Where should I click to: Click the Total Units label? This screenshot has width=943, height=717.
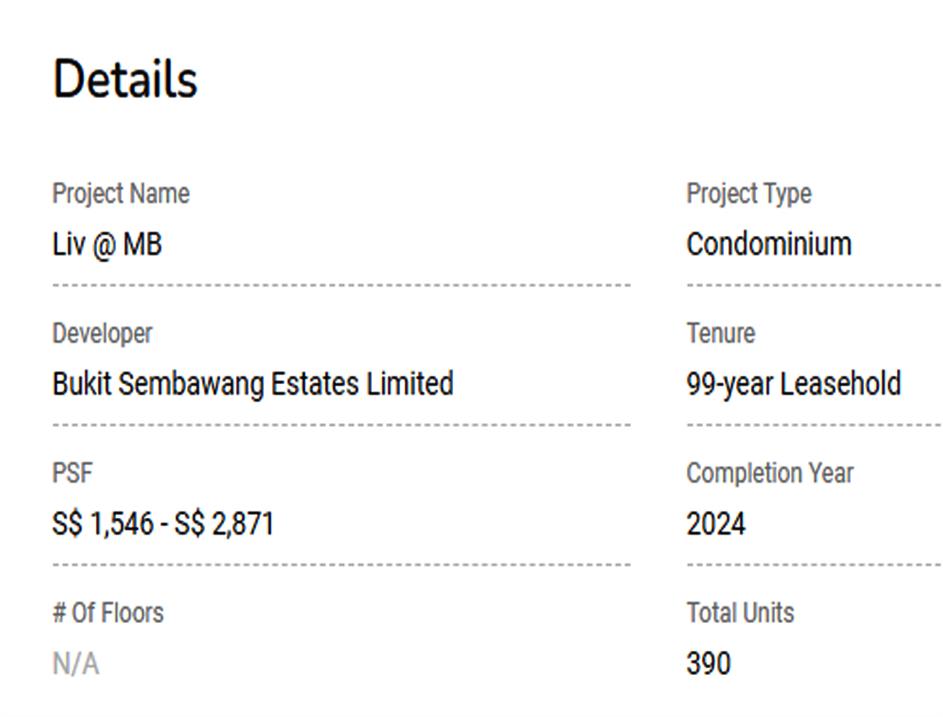739,613
